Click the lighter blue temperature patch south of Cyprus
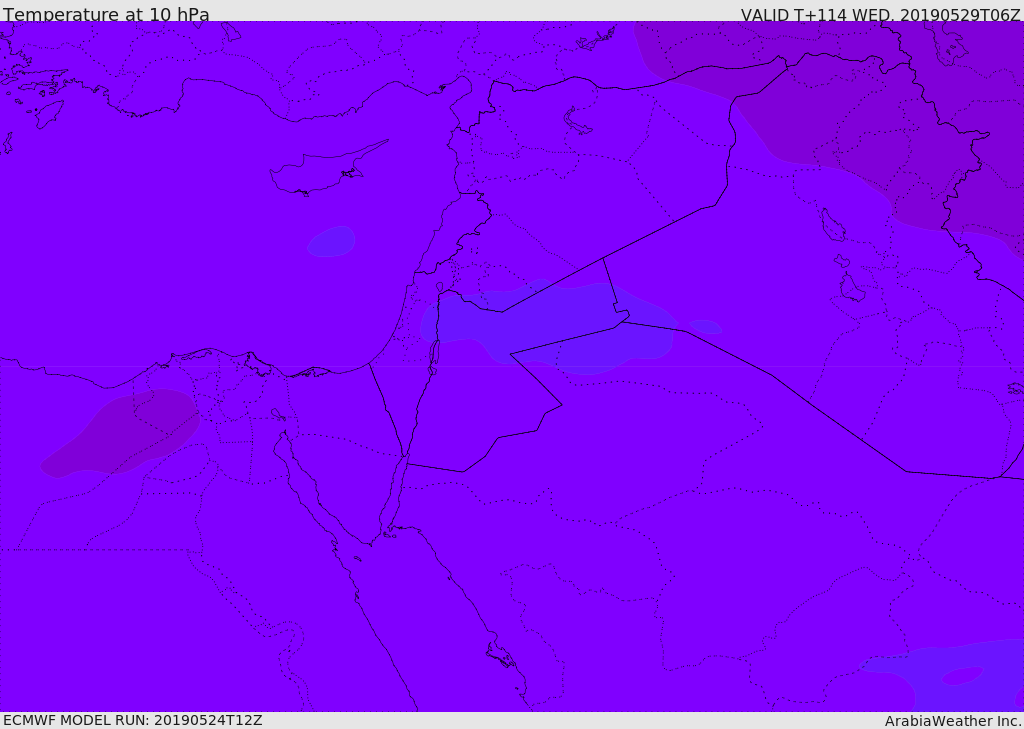 click(x=331, y=241)
